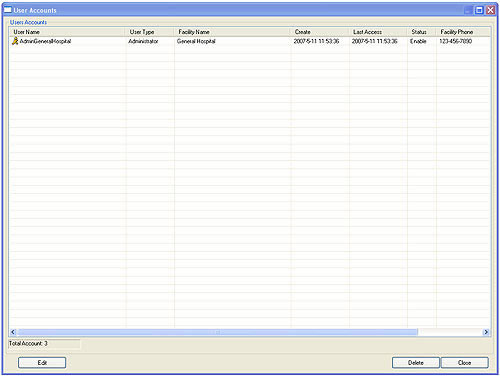Click the Close button

(465, 363)
